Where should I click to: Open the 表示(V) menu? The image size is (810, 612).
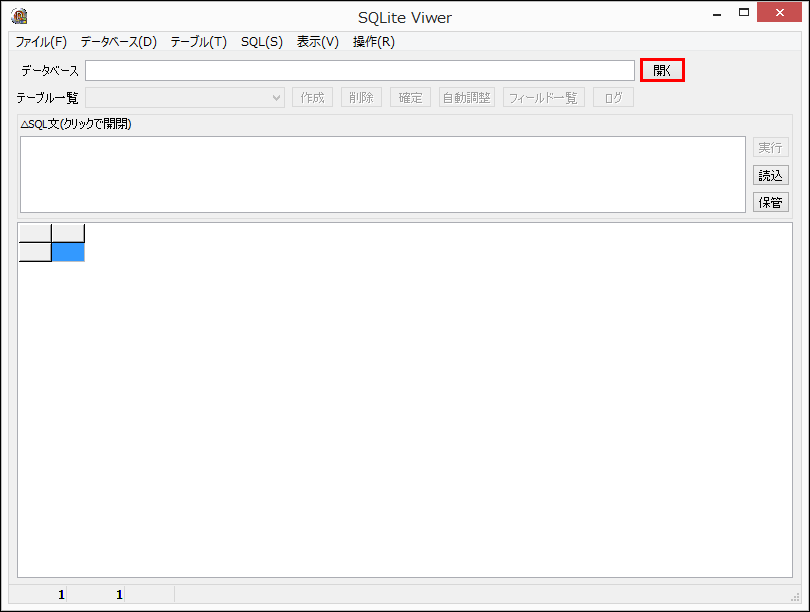(x=318, y=42)
